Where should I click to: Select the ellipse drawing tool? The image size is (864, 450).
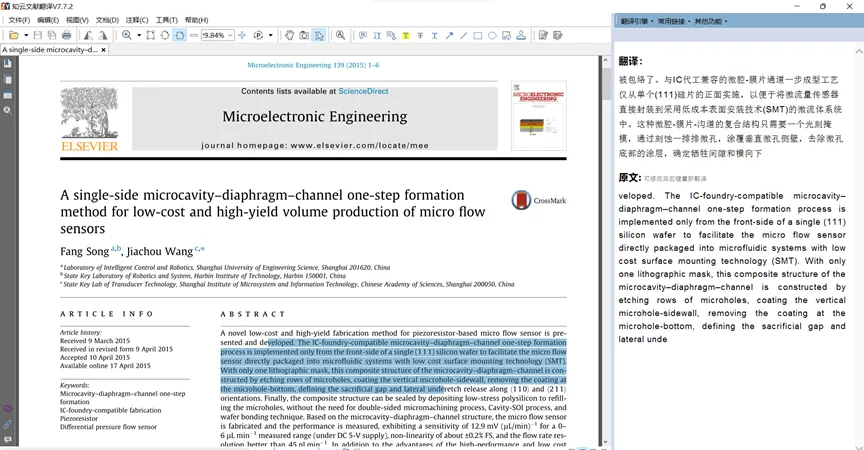(492, 35)
